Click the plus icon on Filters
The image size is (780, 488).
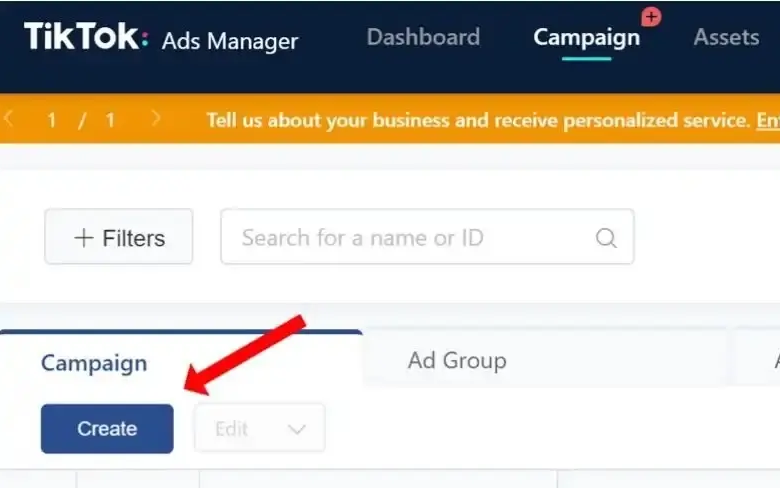84,238
